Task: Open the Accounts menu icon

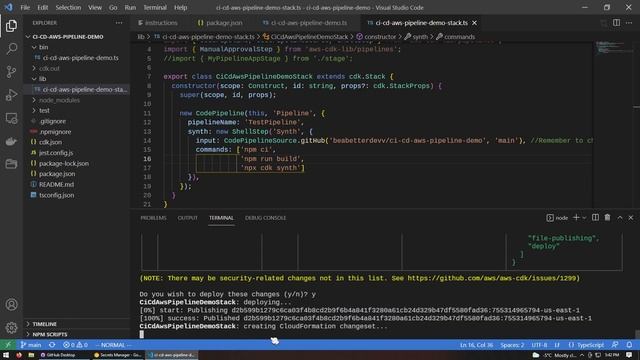Action: tap(11, 304)
